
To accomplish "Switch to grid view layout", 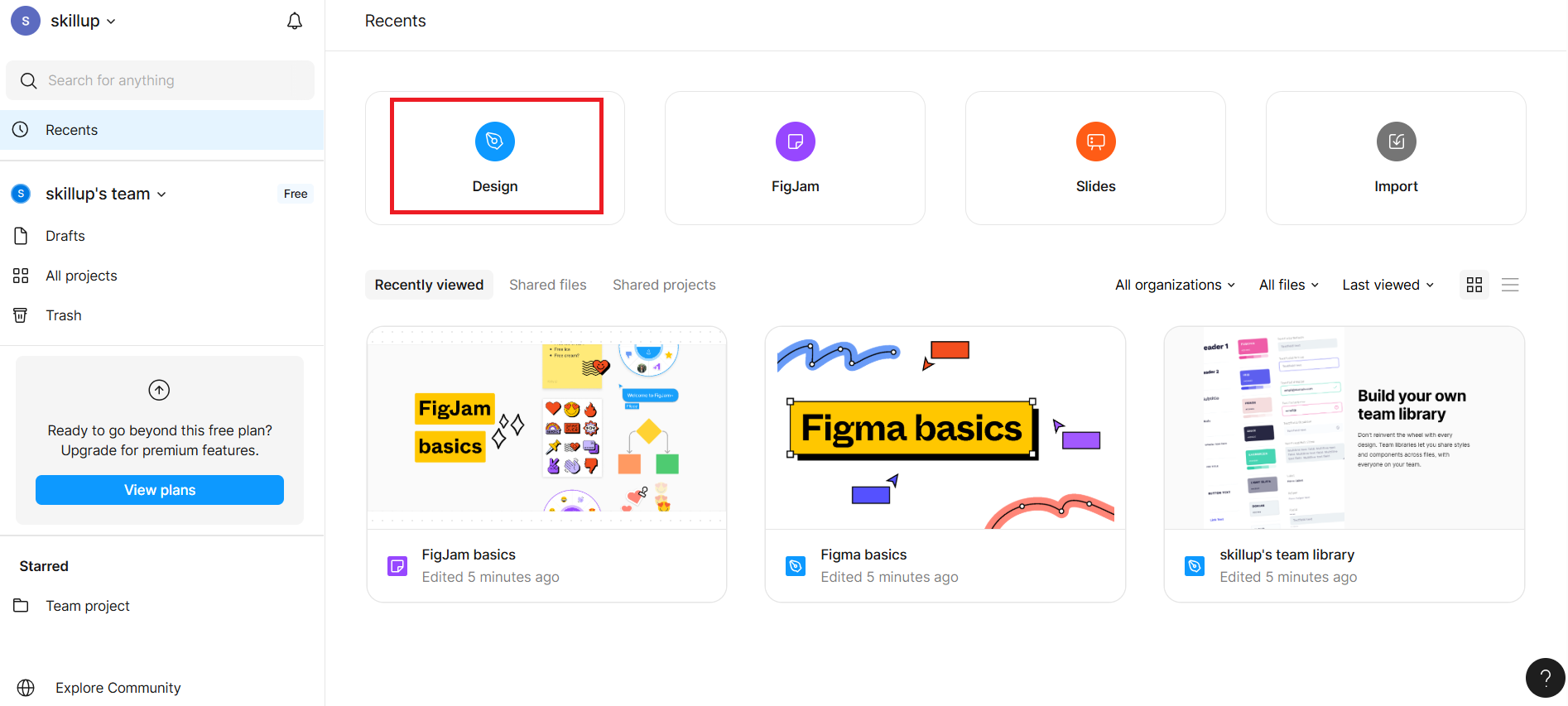I will (1474, 285).
